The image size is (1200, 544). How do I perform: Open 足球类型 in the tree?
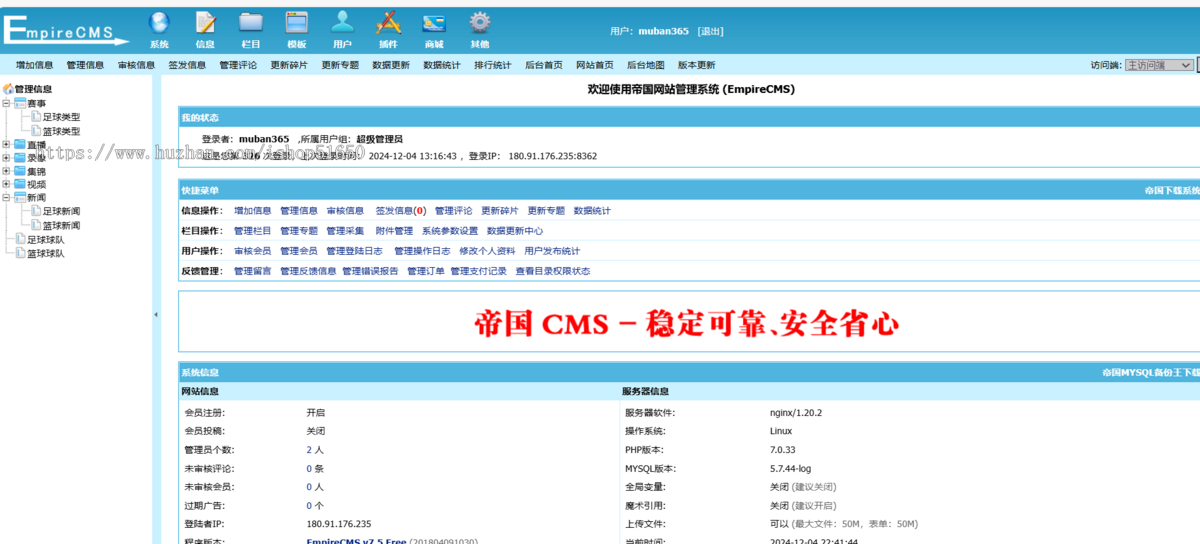coord(61,117)
